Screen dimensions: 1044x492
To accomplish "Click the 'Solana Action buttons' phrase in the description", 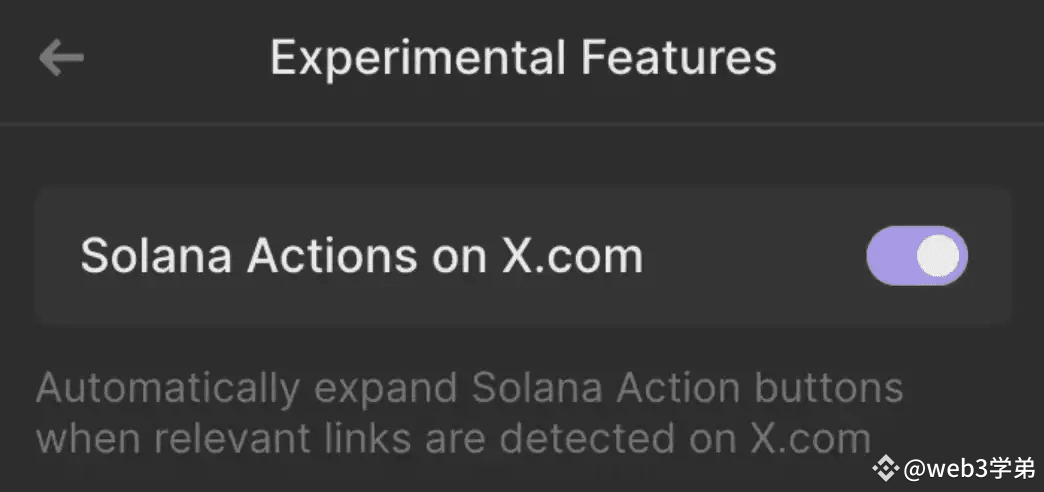I will click(688, 389).
